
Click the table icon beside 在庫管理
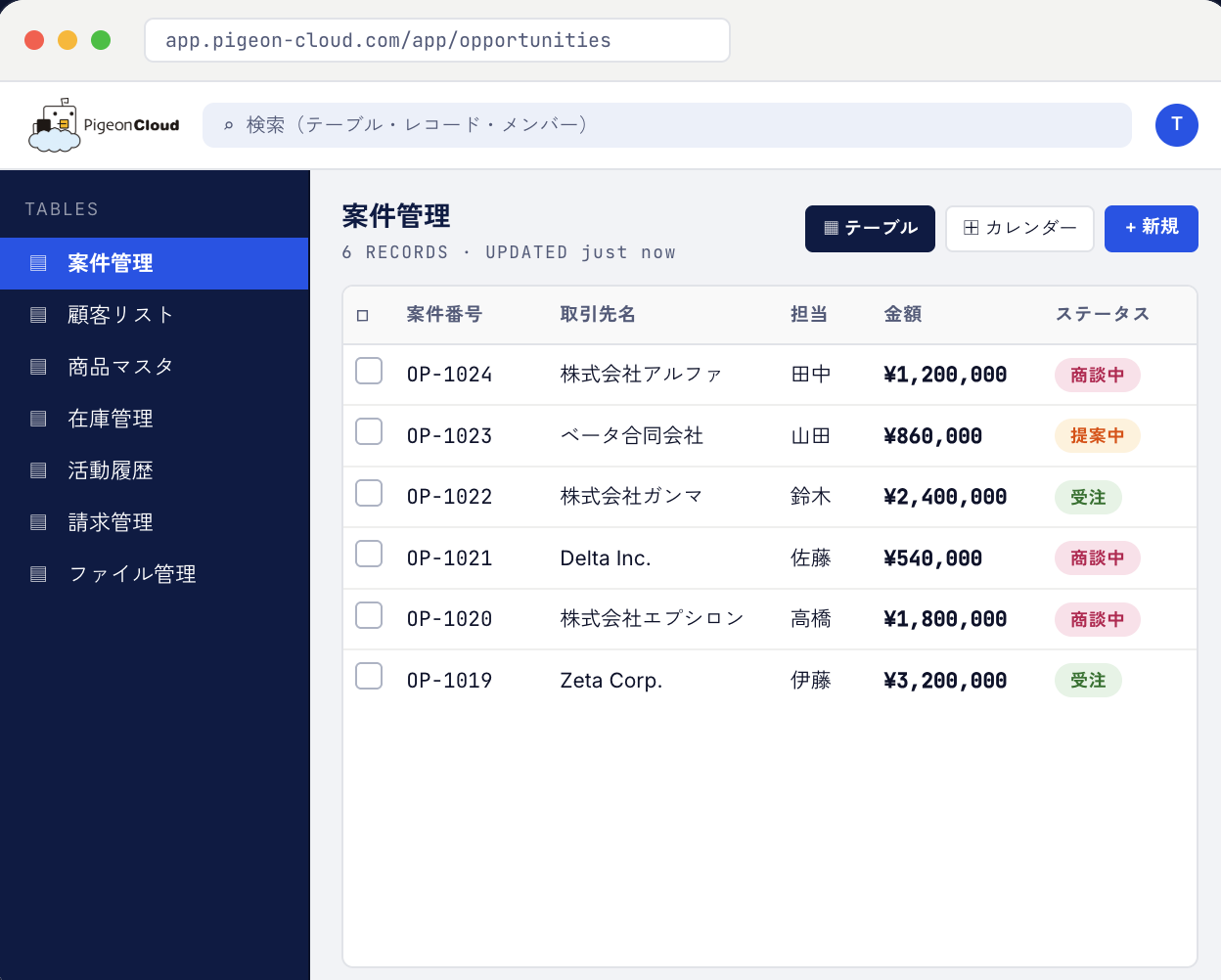pyautogui.click(x=38, y=419)
